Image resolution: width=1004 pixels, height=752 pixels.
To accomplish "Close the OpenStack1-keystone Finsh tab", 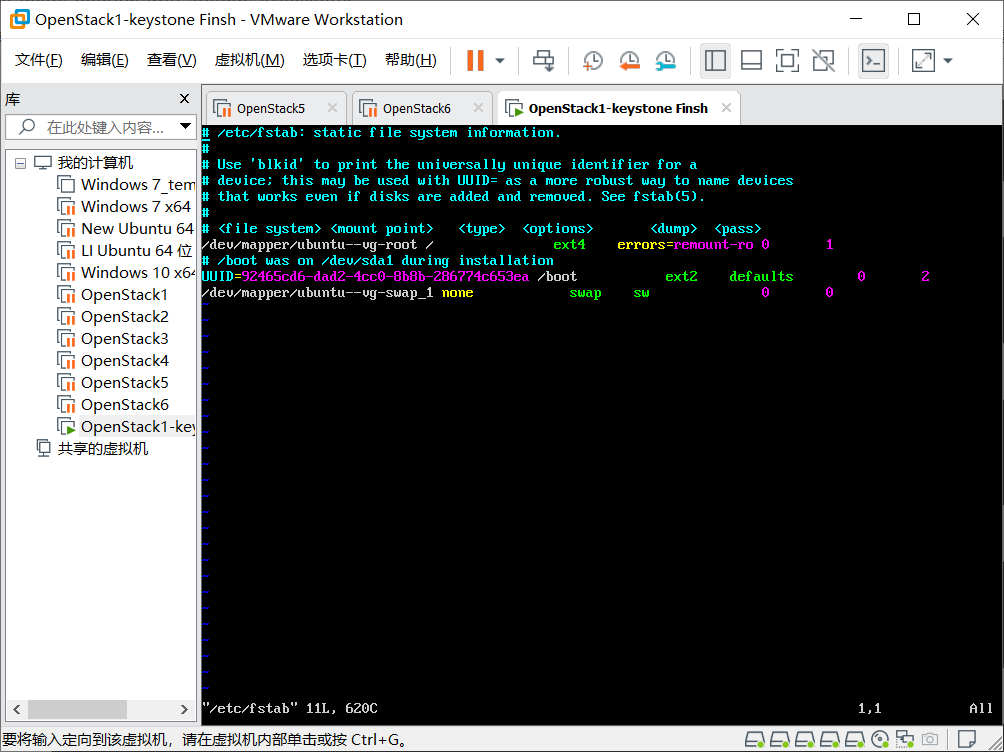I will [726, 108].
